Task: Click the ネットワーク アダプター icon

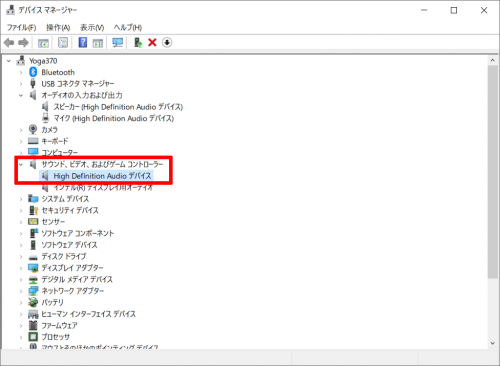Action: coord(33,291)
